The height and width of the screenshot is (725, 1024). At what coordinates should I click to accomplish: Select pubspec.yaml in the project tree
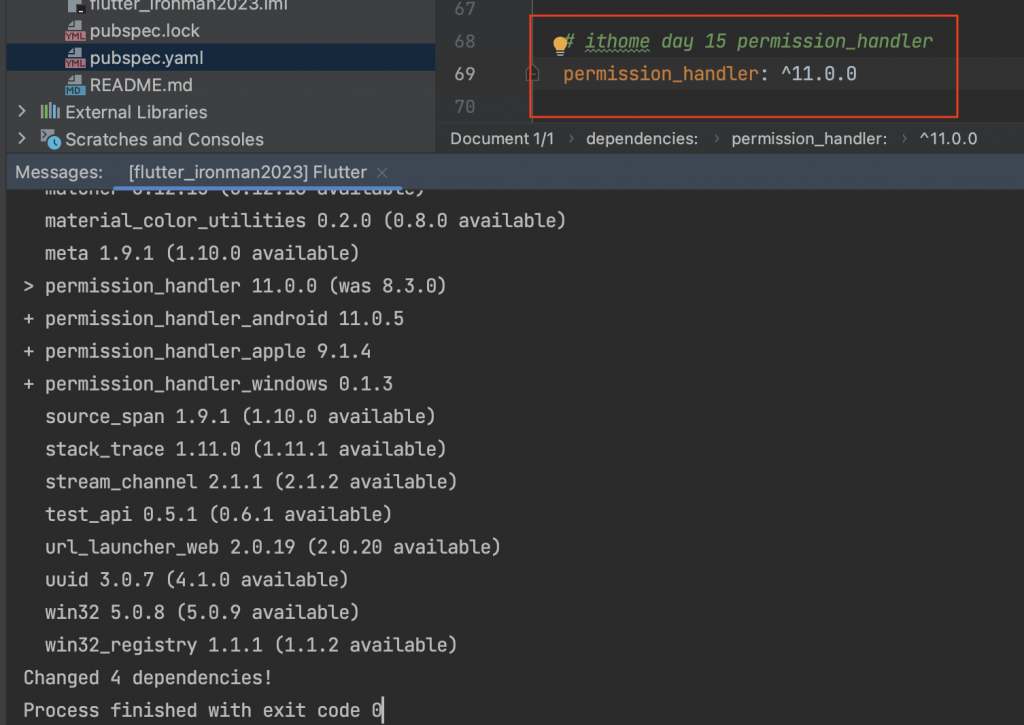click(x=146, y=58)
